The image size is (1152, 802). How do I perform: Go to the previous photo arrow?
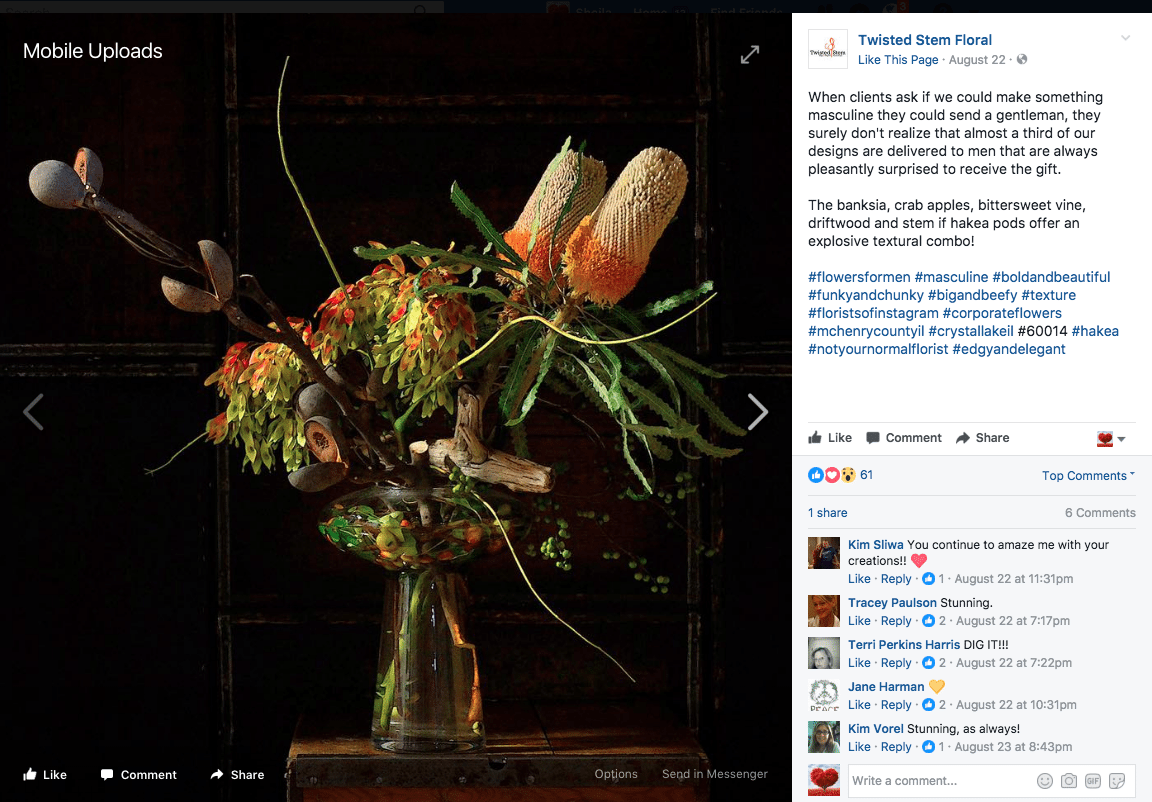pyautogui.click(x=34, y=411)
